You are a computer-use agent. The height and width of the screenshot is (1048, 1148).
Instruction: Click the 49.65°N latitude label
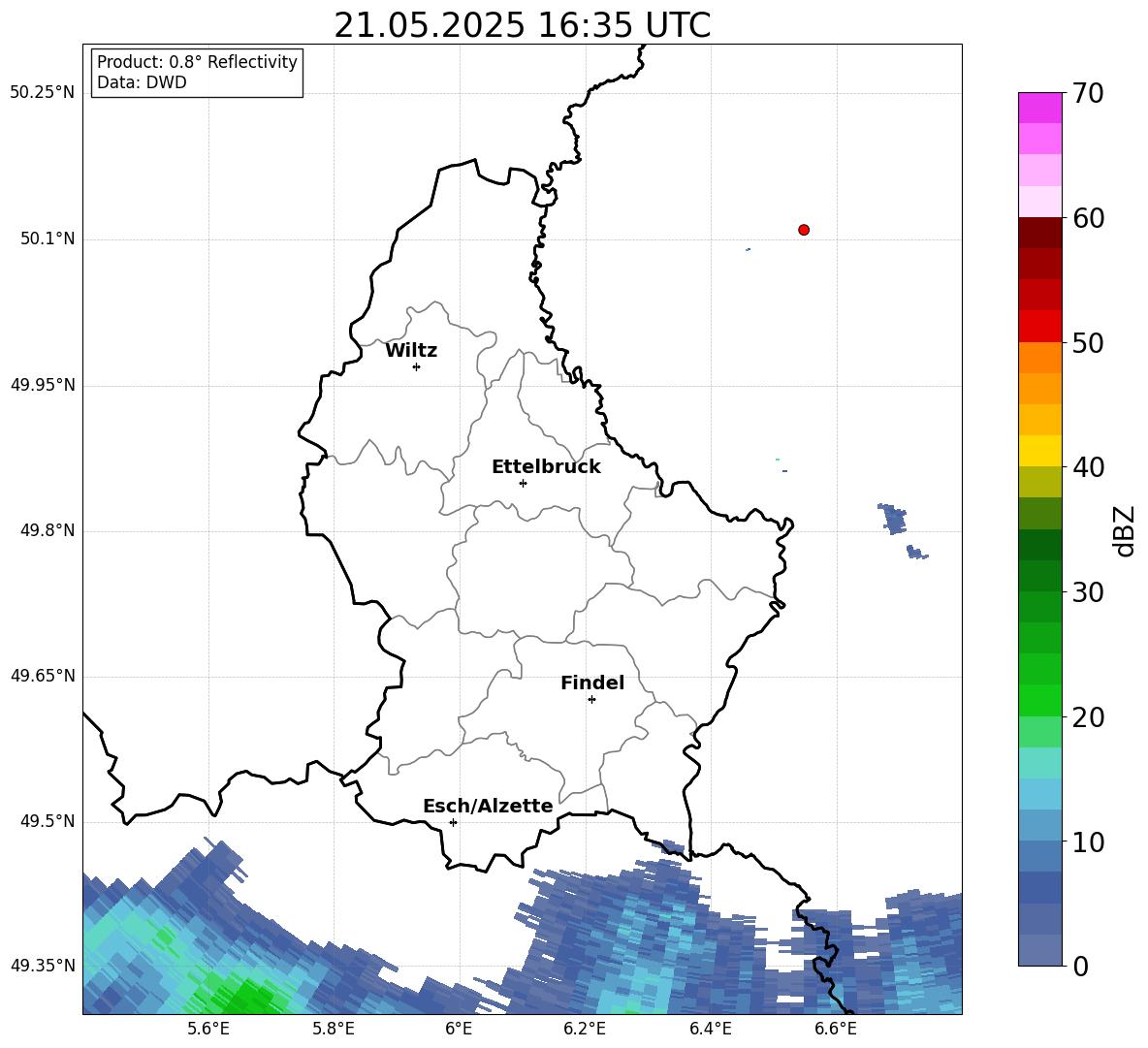pos(43,677)
